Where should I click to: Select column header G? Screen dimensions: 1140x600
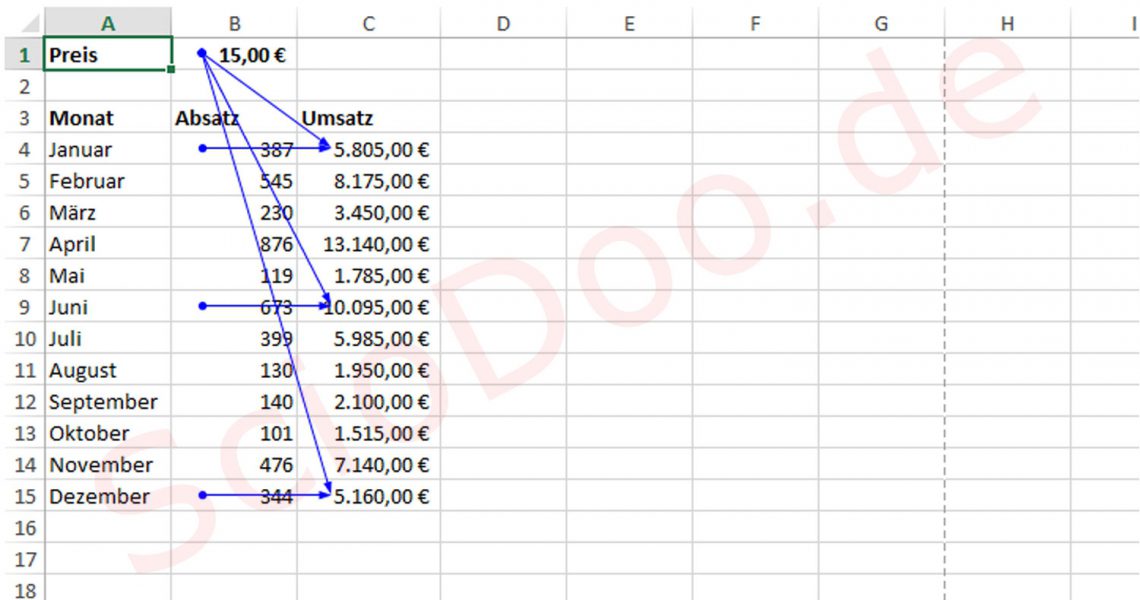tap(881, 23)
